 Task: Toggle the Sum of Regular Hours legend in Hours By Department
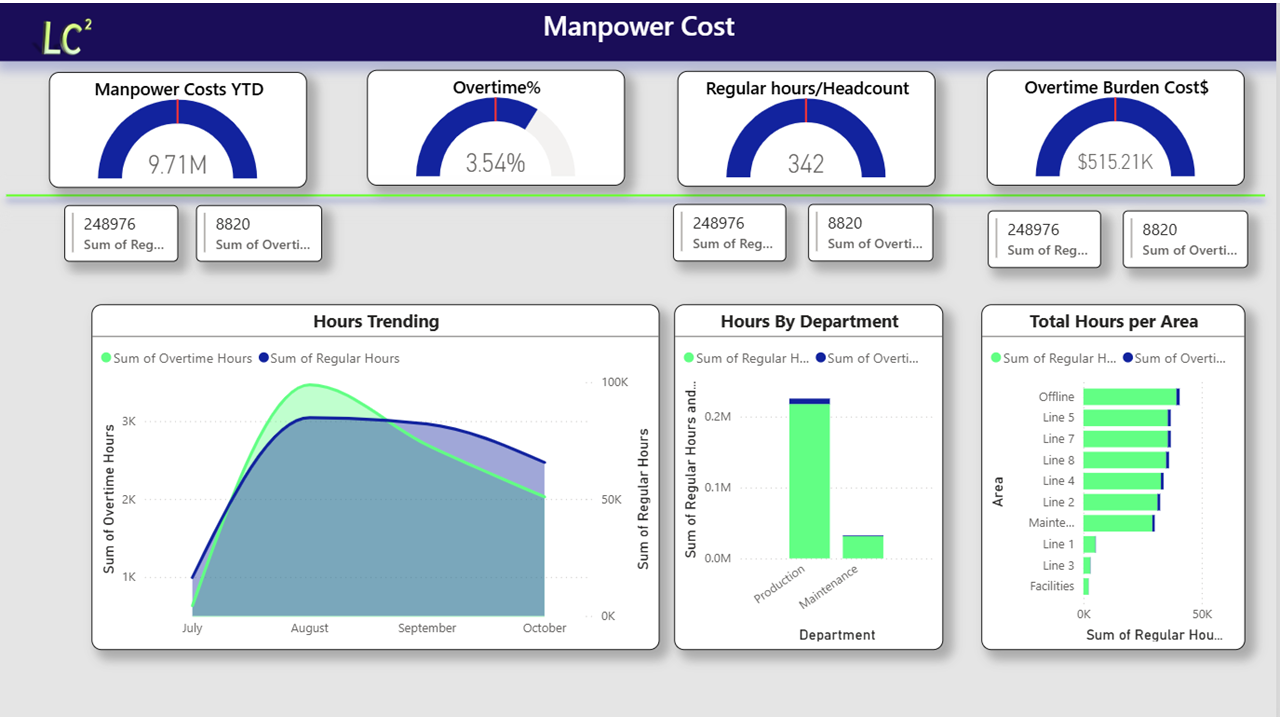point(753,357)
